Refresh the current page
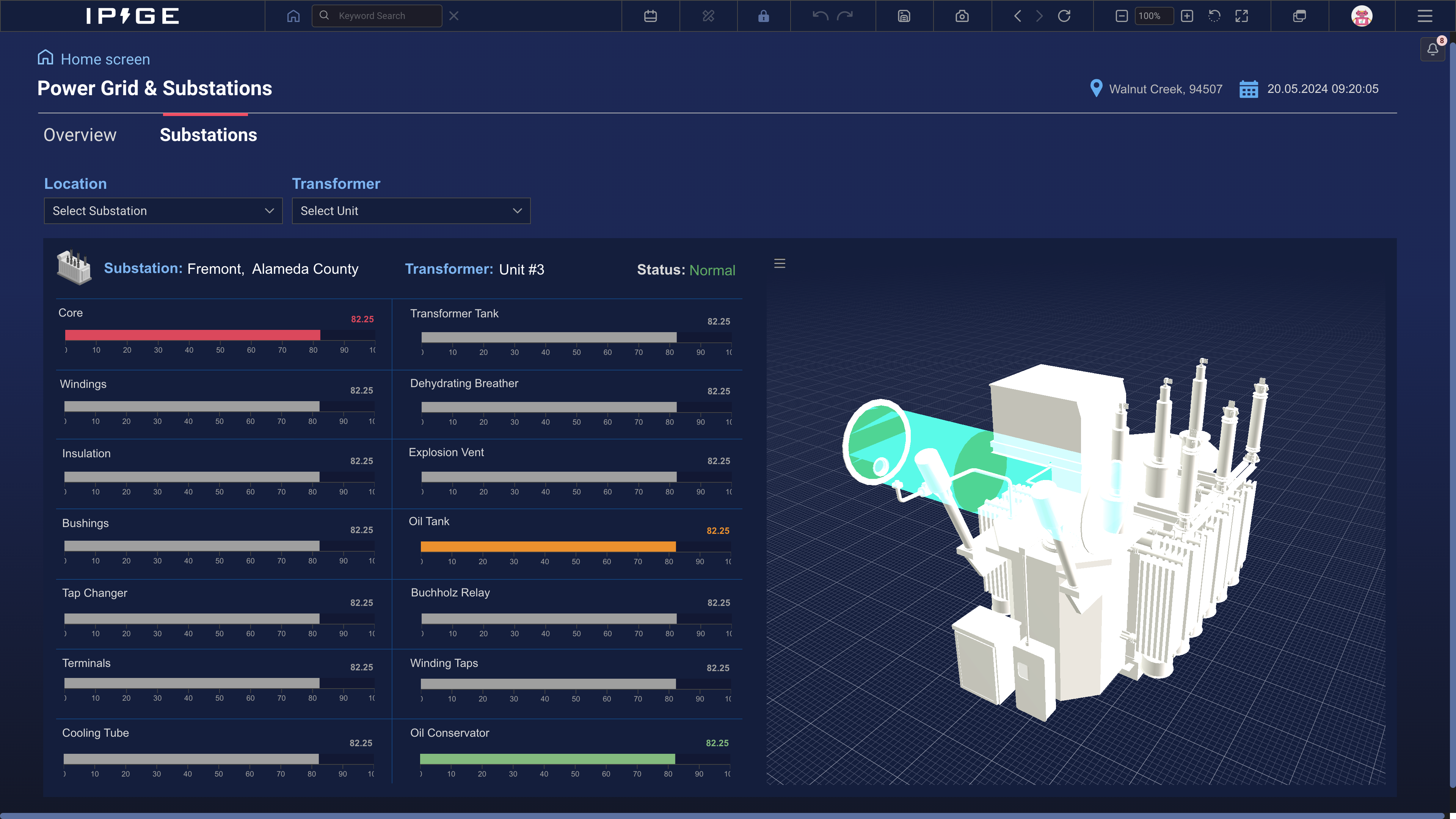The image size is (1456, 819). tap(1065, 16)
